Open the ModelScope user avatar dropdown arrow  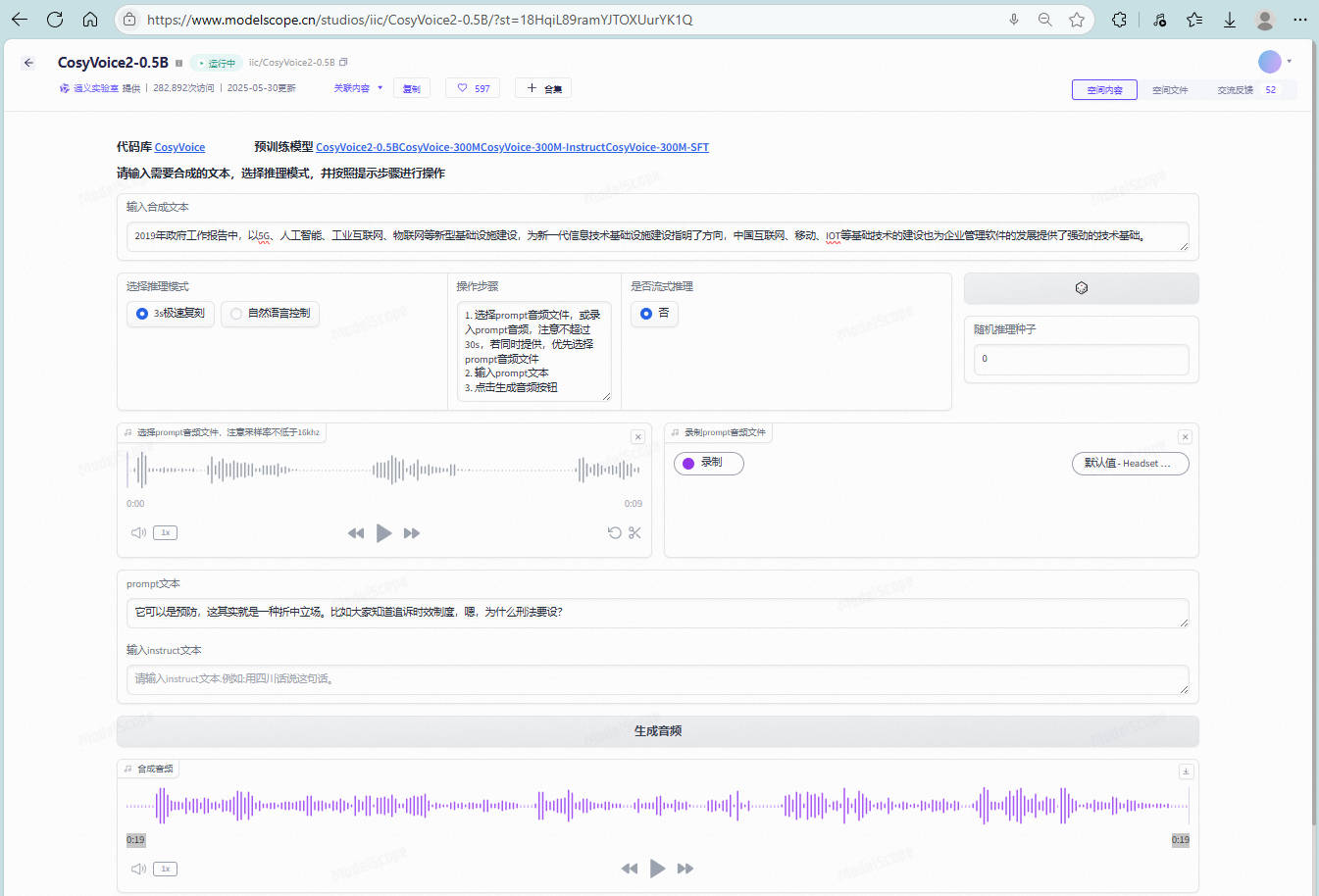(1289, 62)
